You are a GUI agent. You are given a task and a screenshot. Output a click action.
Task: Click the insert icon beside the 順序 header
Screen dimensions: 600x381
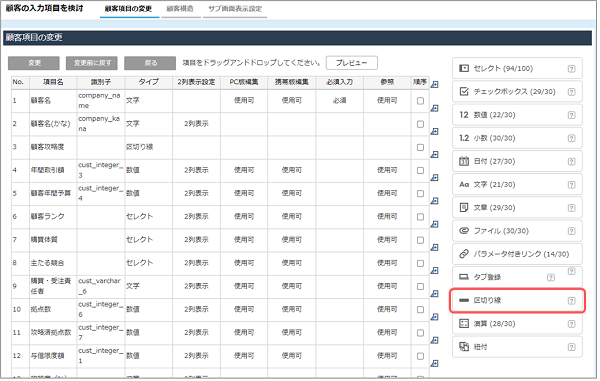click(434, 85)
